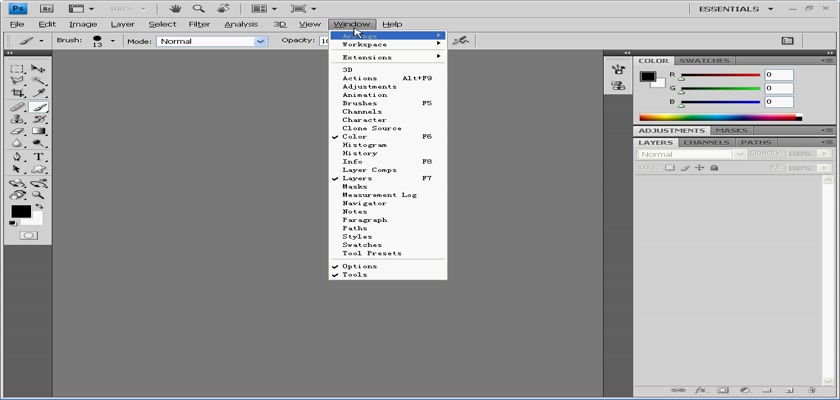
Task: Switch to the PATHS tab
Action: pos(756,142)
